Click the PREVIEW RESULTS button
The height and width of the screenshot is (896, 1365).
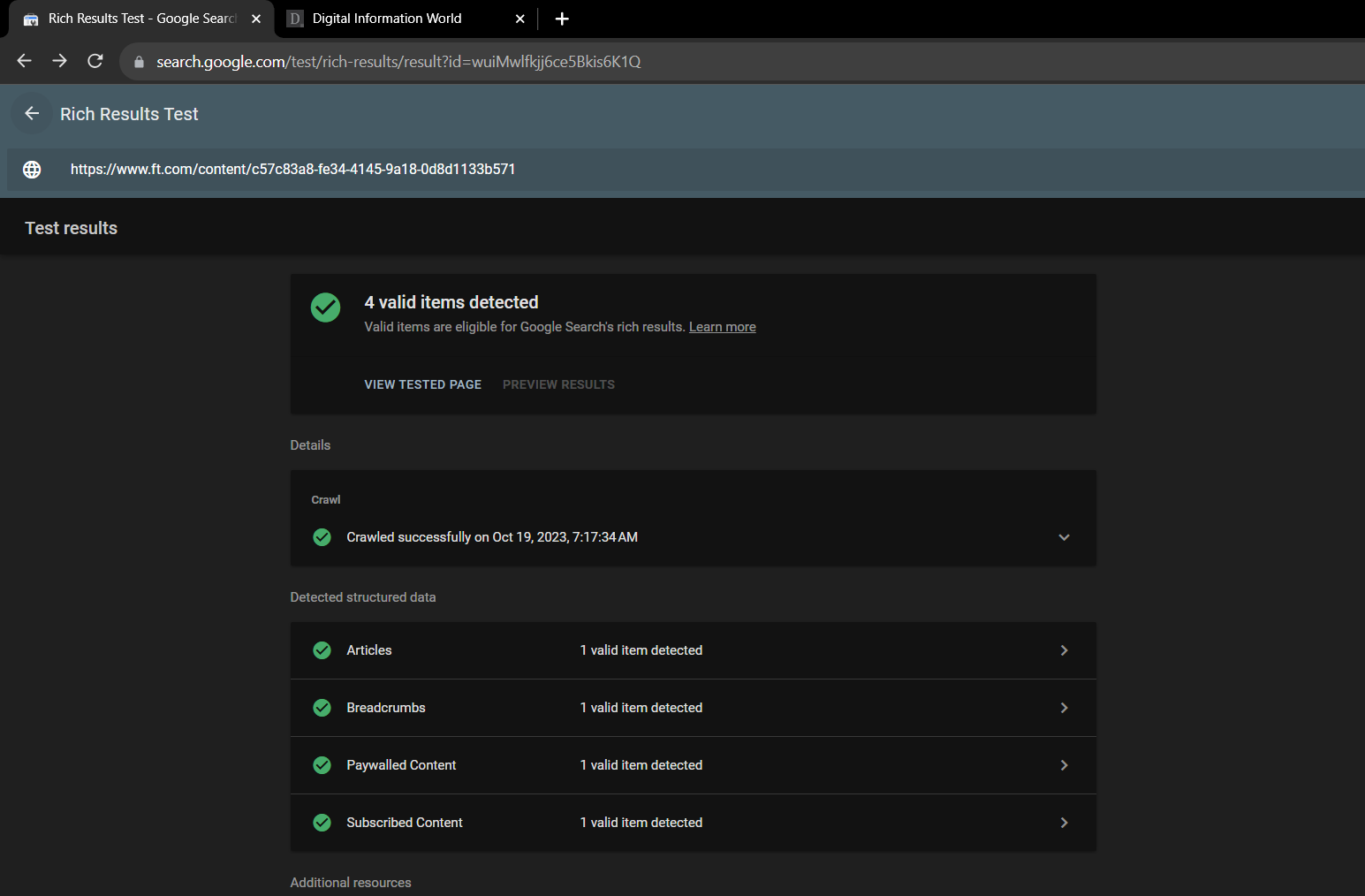coord(558,384)
